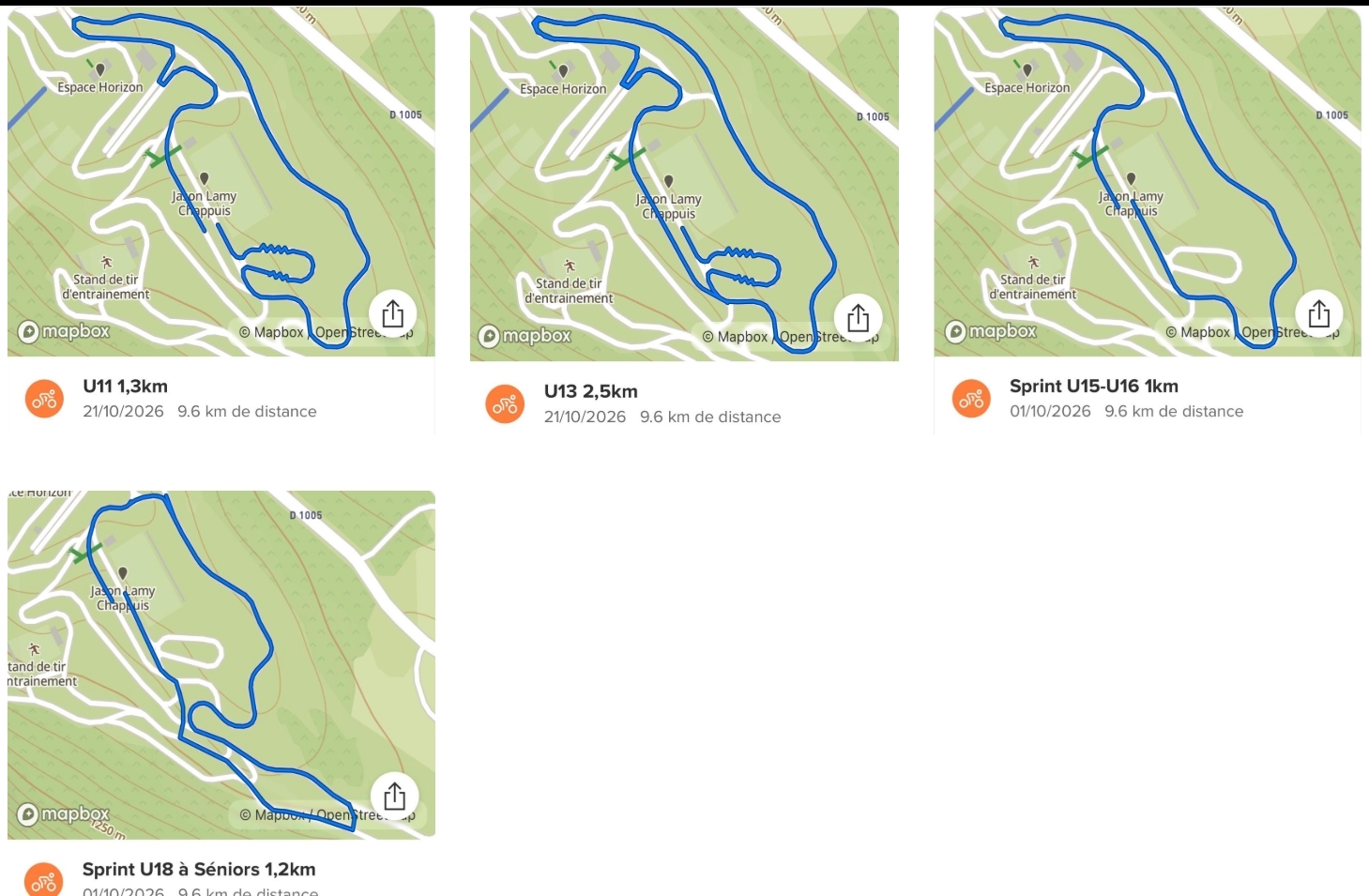Open the U11 1,3km route title
Screen dimensions: 1369x896
(125, 386)
